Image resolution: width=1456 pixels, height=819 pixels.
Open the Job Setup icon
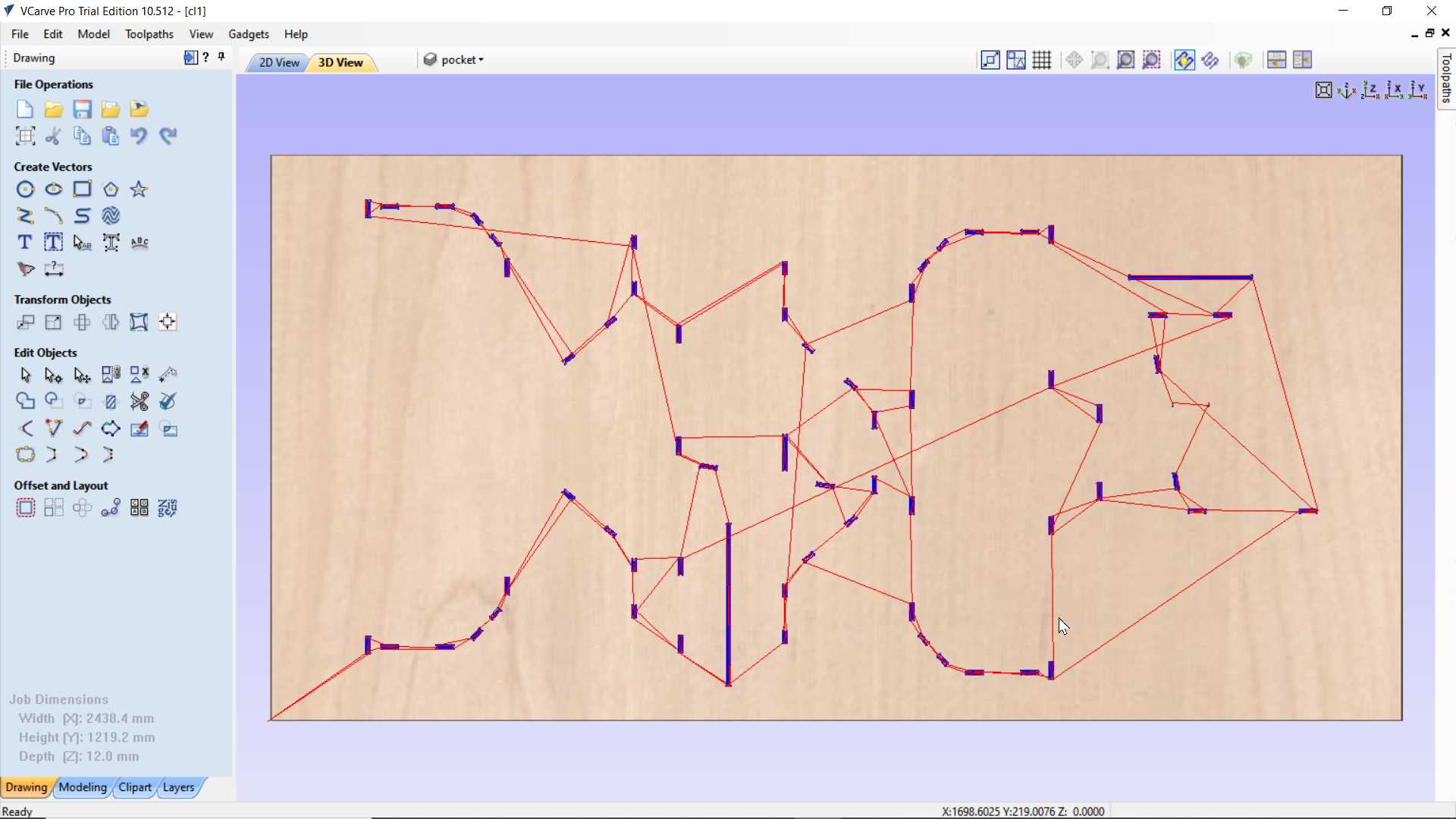pos(25,136)
